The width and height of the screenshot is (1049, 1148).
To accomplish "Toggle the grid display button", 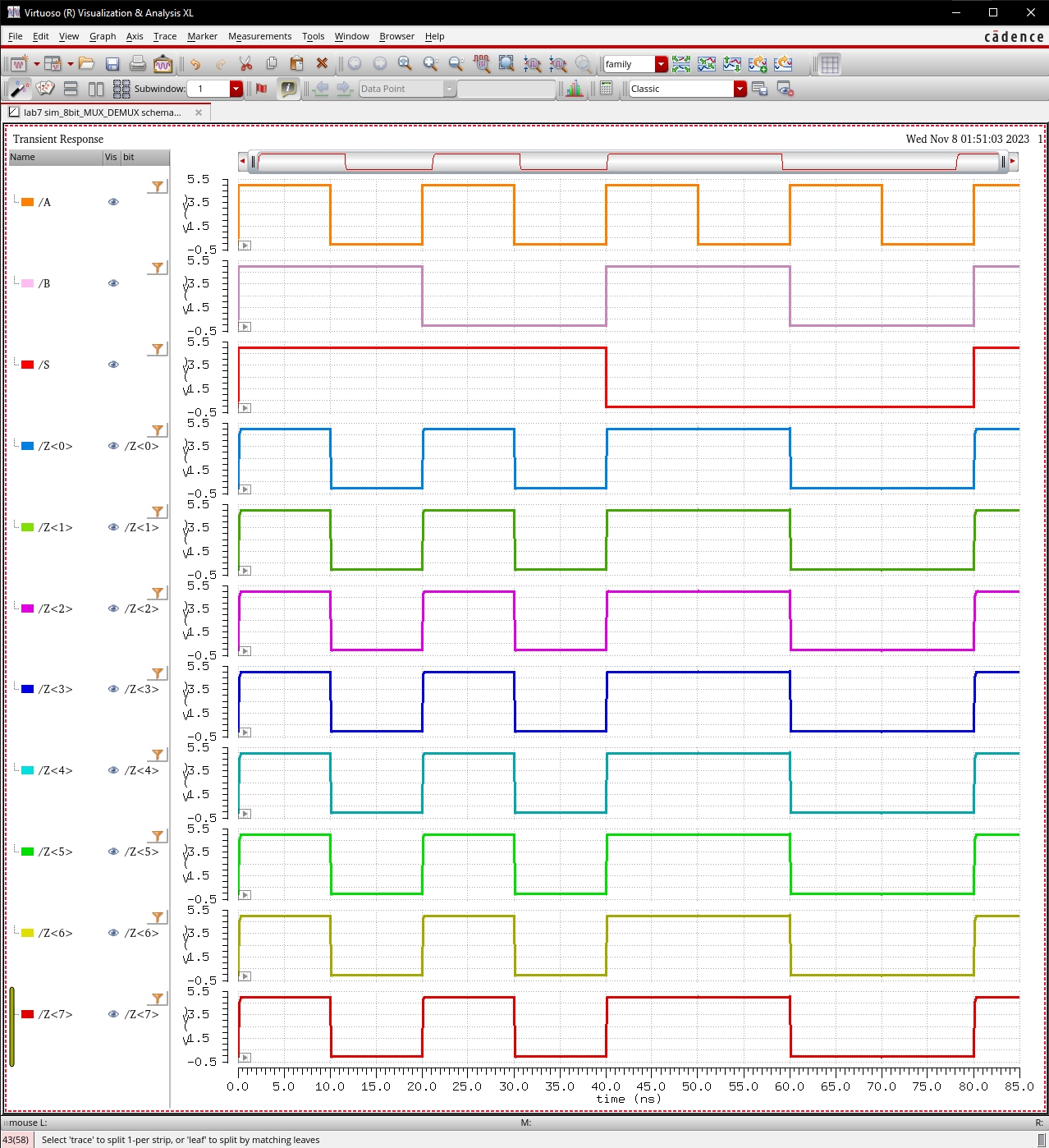I will pos(830,64).
